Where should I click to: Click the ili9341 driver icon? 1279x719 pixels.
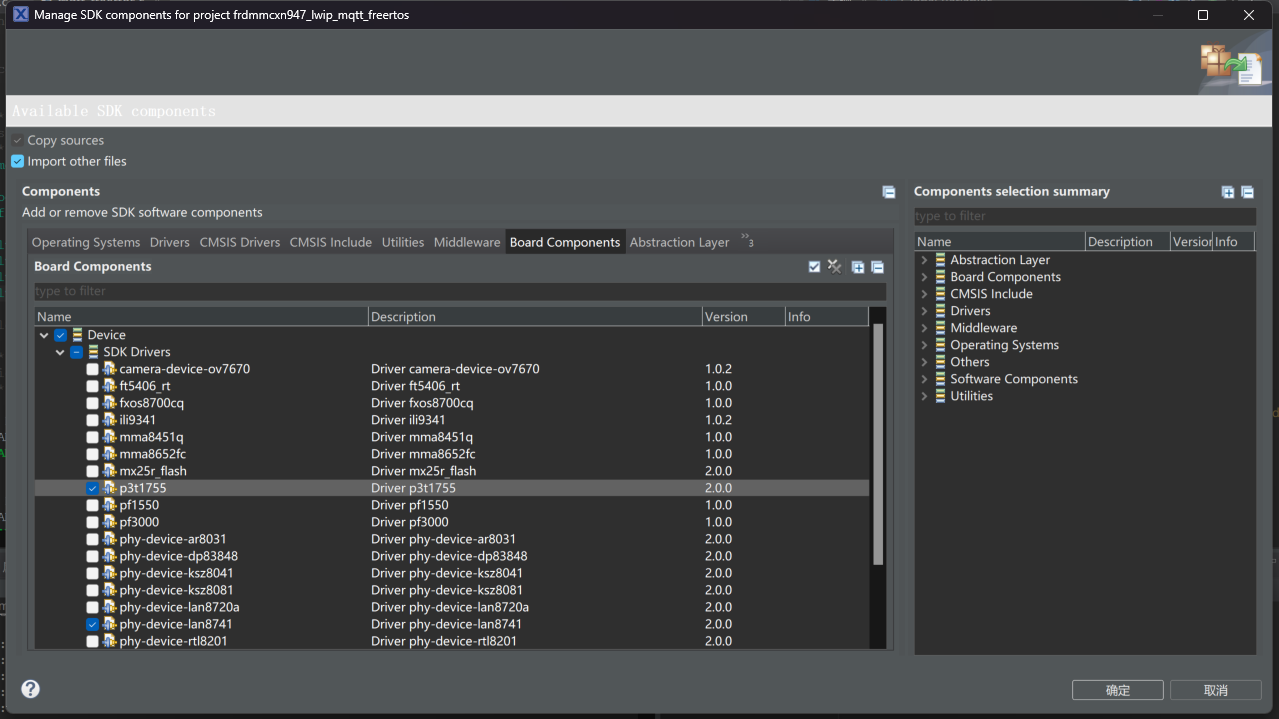(110, 420)
